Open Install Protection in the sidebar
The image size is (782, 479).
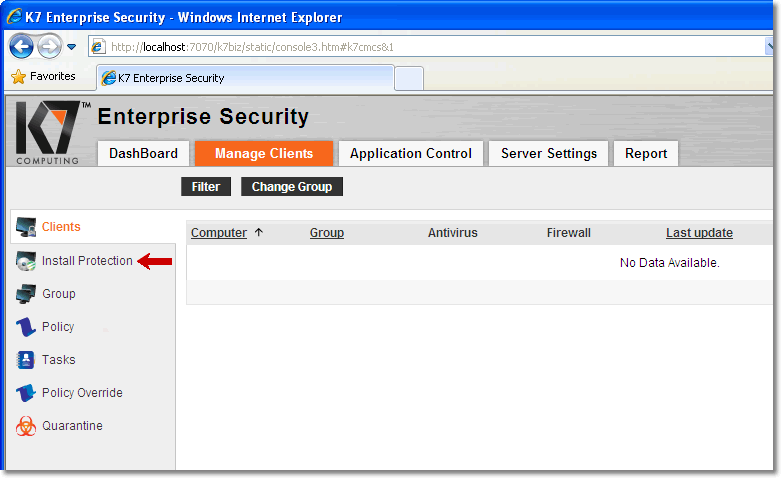tap(87, 261)
